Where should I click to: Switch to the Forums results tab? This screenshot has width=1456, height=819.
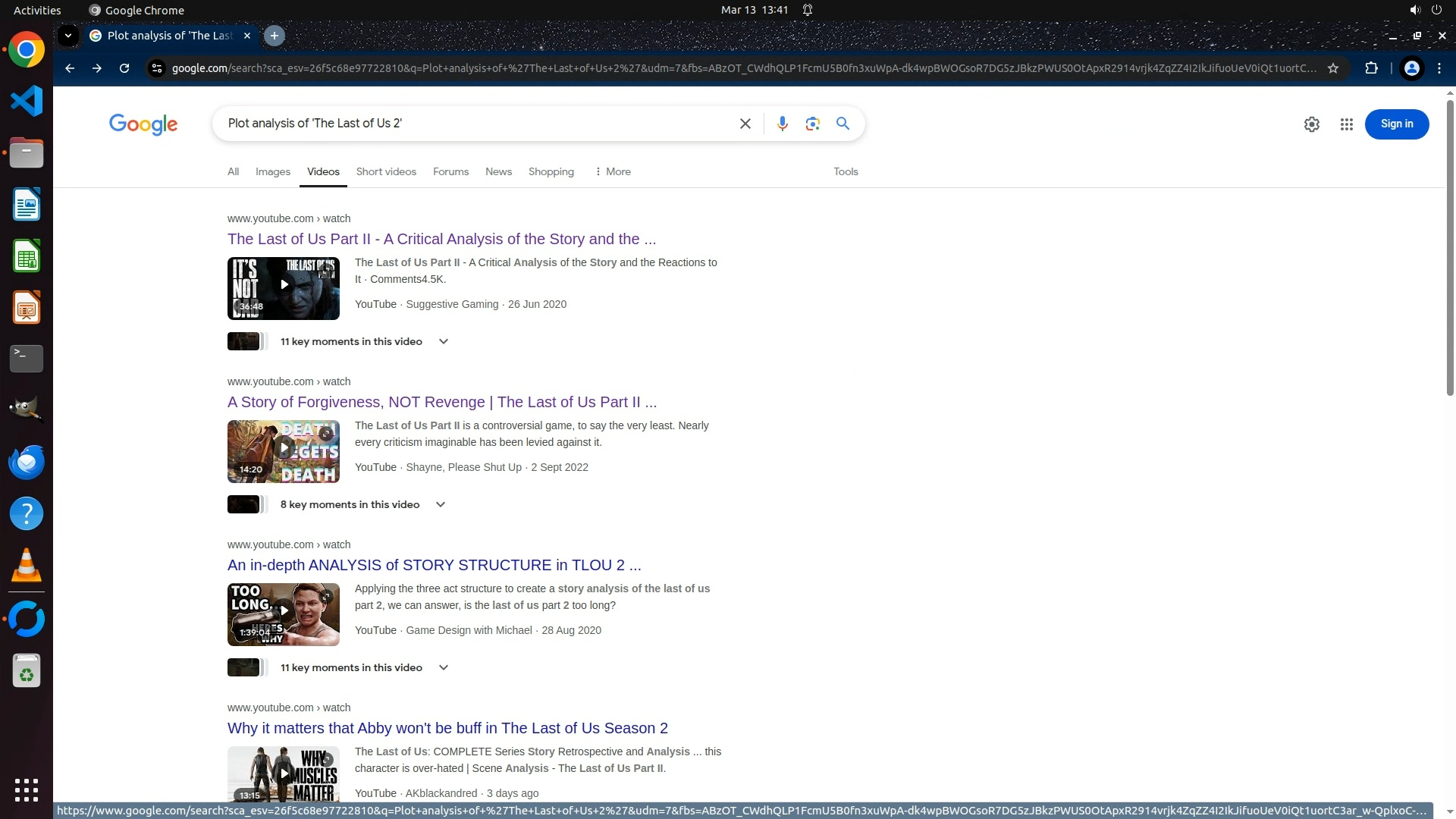[x=450, y=172]
